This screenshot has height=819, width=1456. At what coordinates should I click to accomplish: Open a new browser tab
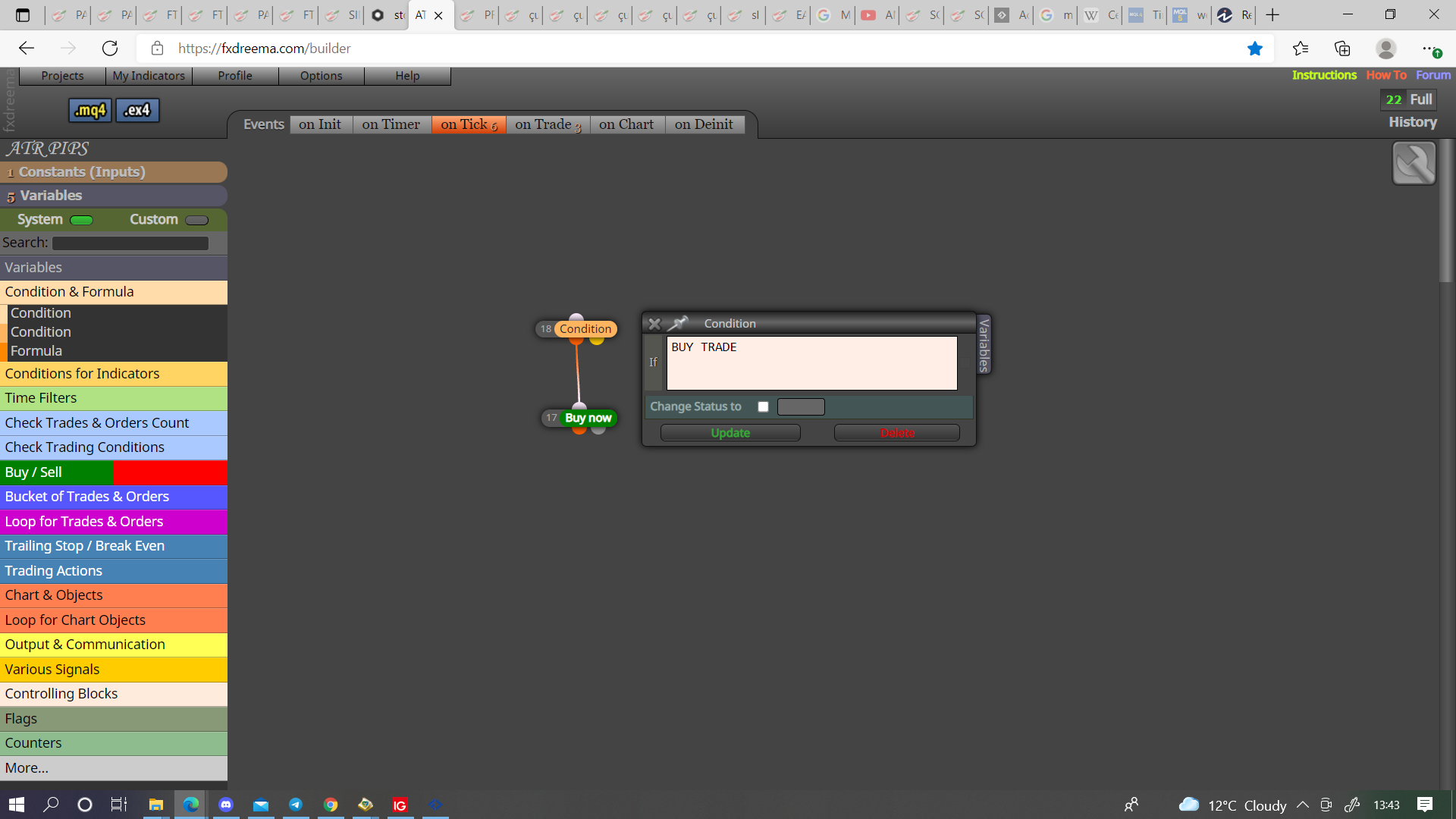(1272, 14)
